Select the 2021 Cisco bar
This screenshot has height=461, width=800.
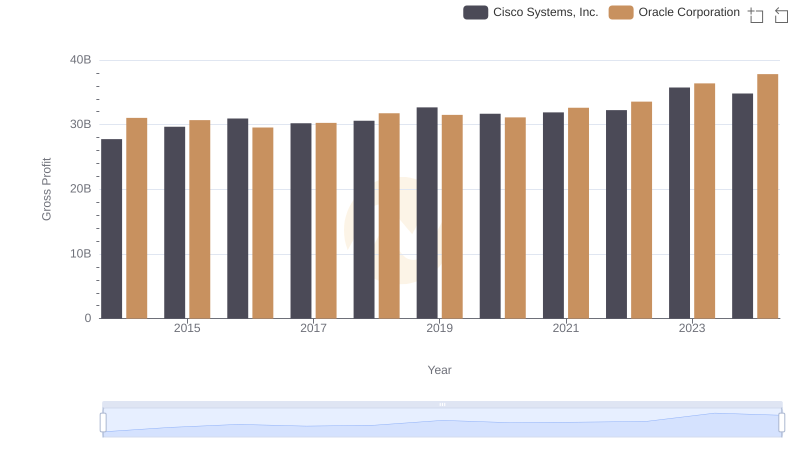tap(554, 216)
